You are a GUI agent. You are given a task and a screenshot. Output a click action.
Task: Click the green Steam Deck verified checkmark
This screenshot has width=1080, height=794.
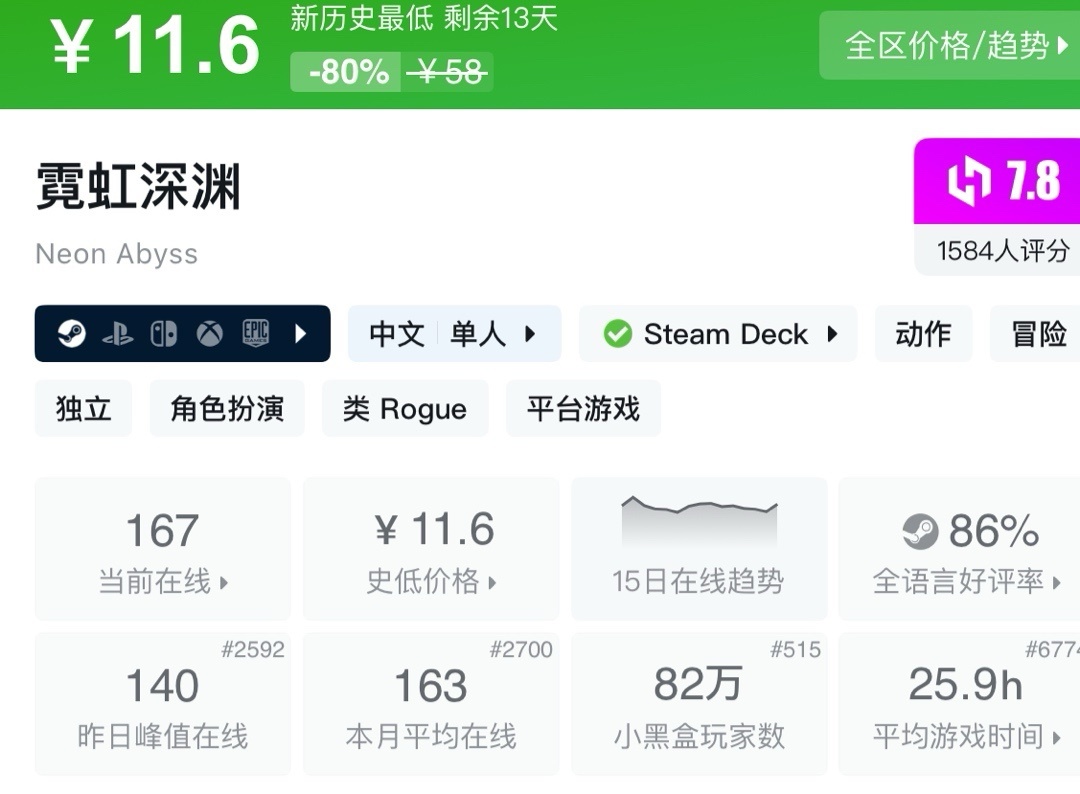click(x=618, y=334)
